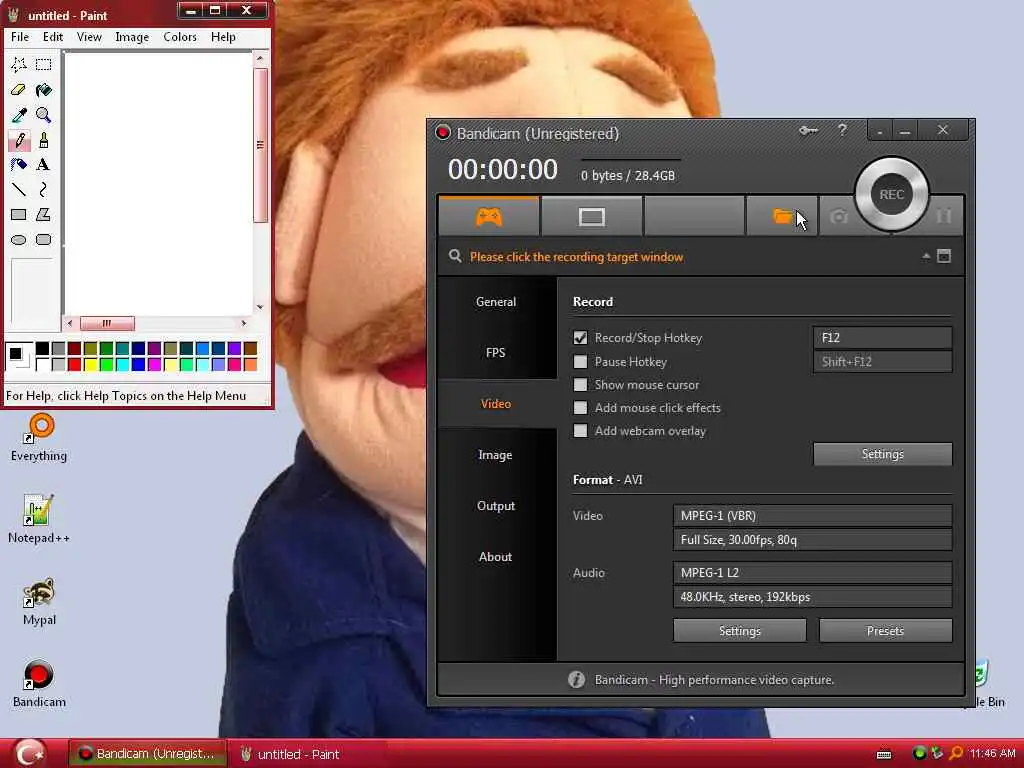This screenshot has width=1024, height=768.
Task: Pick the black swatch in Paint's top palette row
Action: point(42,349)
